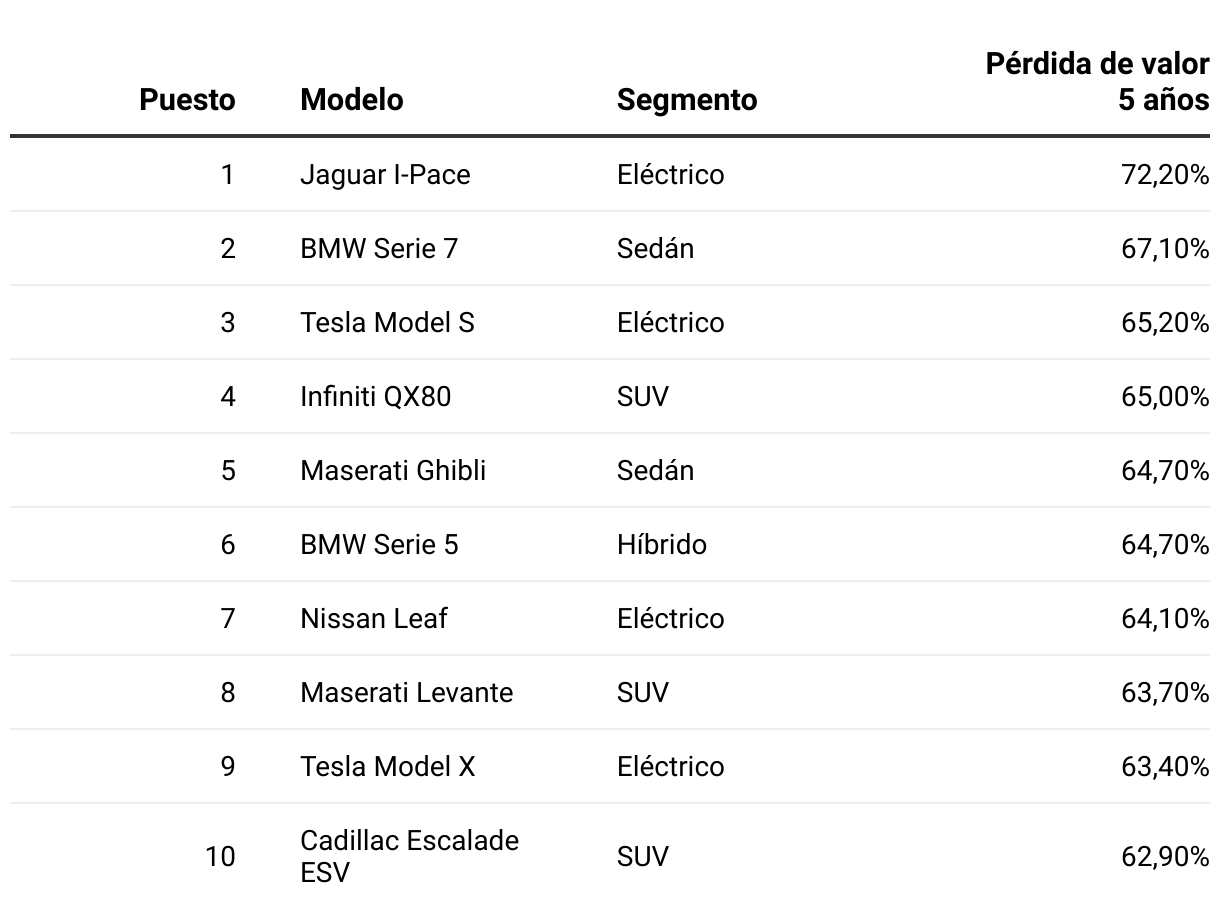Viewport: 1220px width, 918px height.
Task: Click the Puesto column header
Action: 187,100
